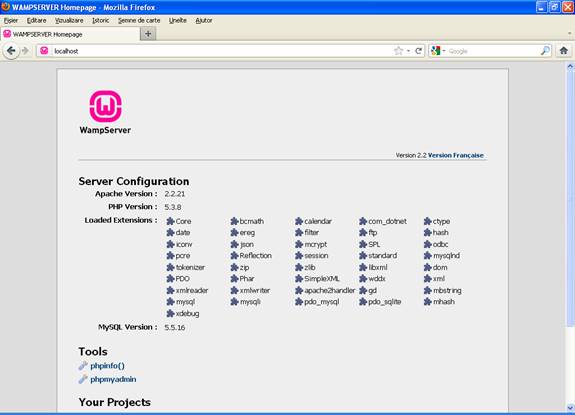Click the puzzle icon beside pdo_sqlite

pyautogui.click(x=363, y=302)
